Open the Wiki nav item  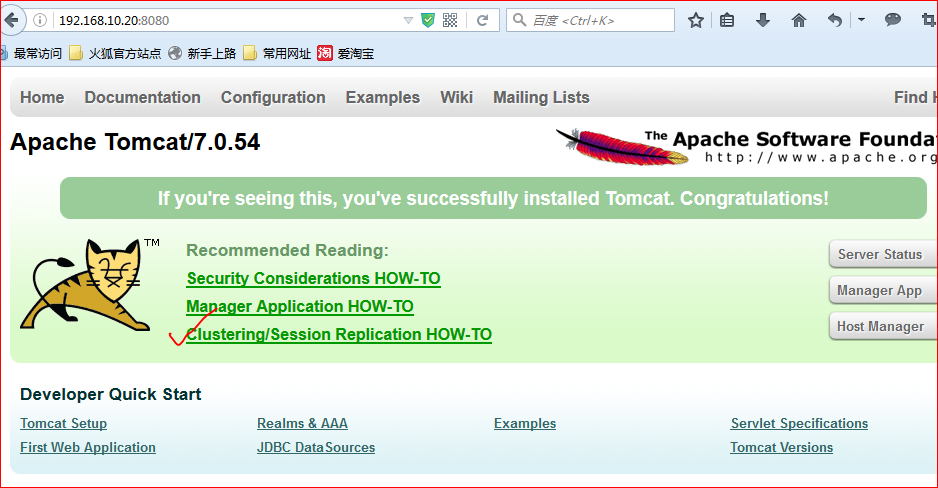point(456,97)
